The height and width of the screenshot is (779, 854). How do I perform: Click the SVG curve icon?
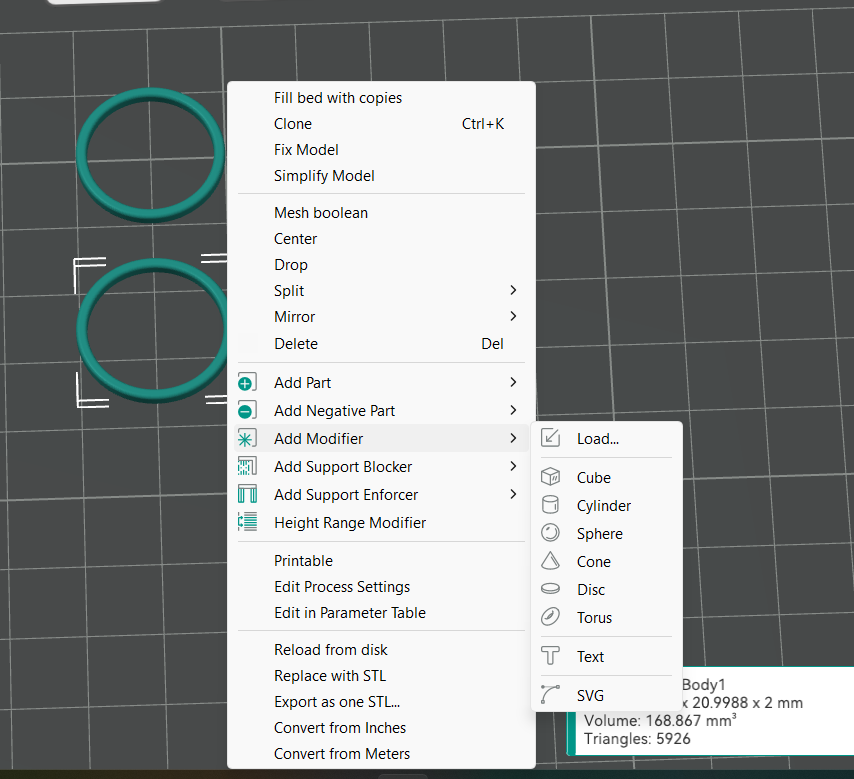550,696
